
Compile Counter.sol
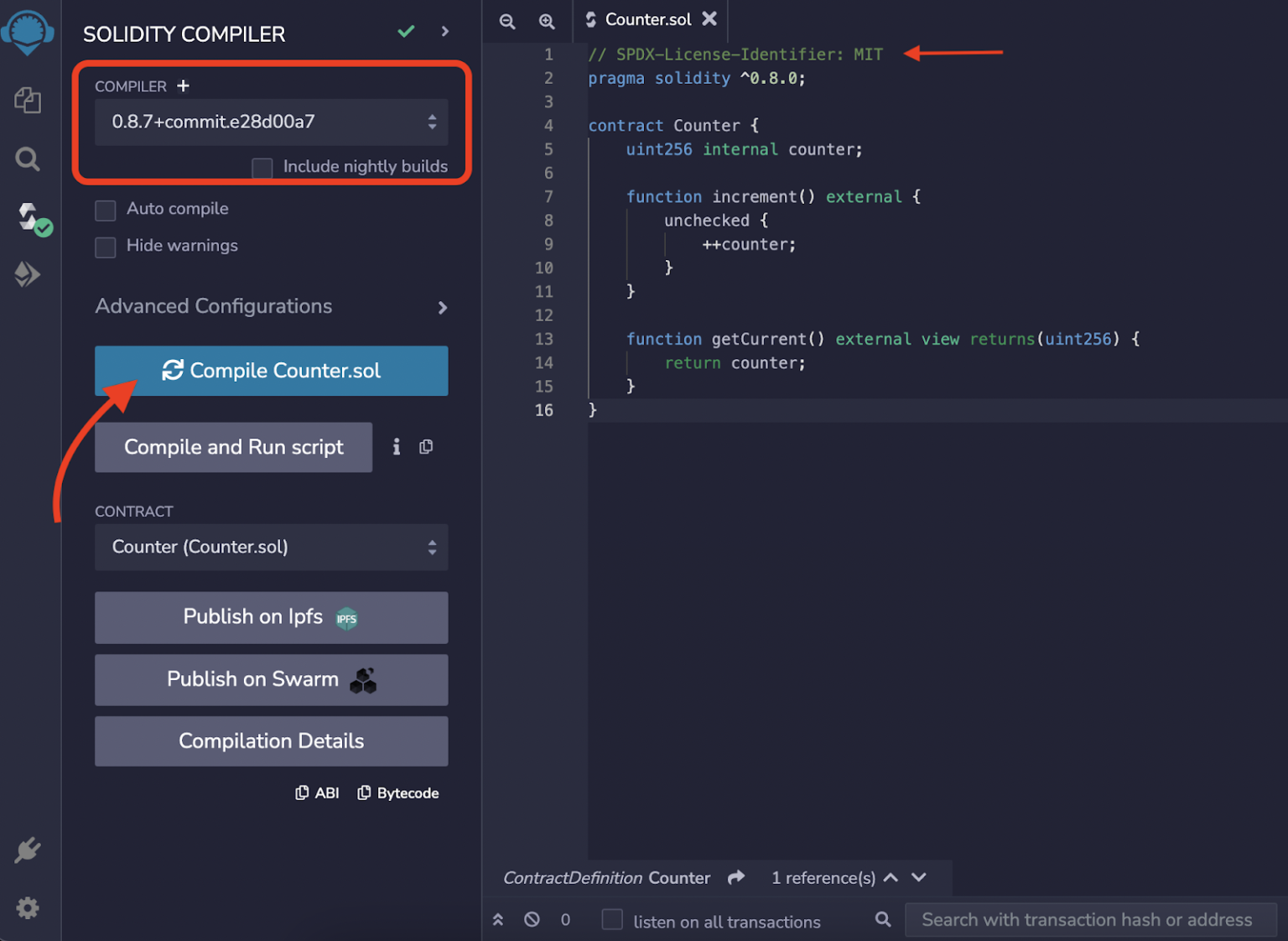click(271, 371)
